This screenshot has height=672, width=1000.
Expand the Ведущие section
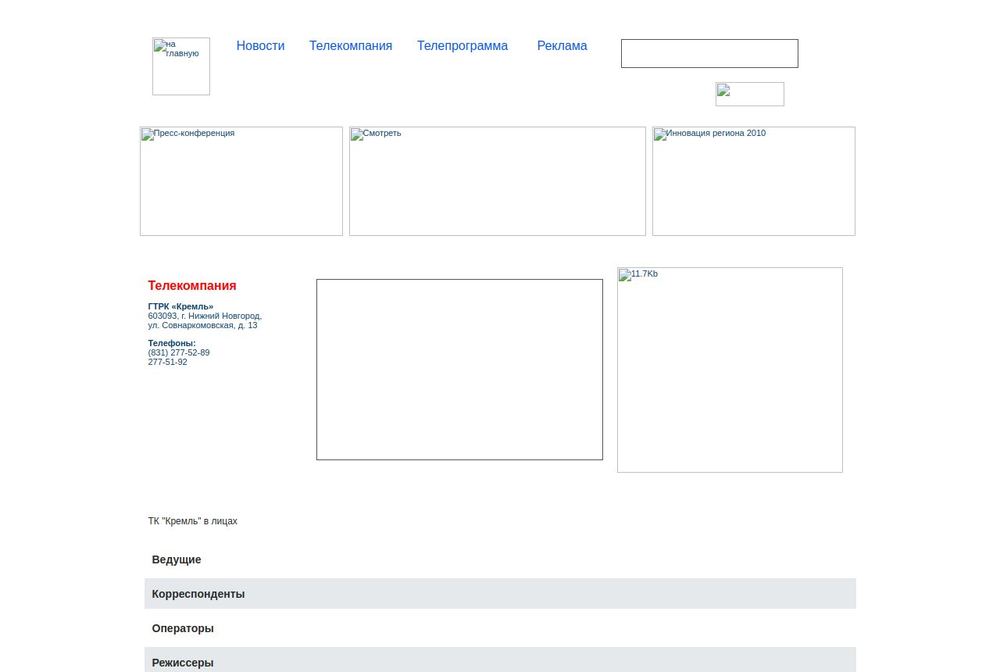pos(500,560)
